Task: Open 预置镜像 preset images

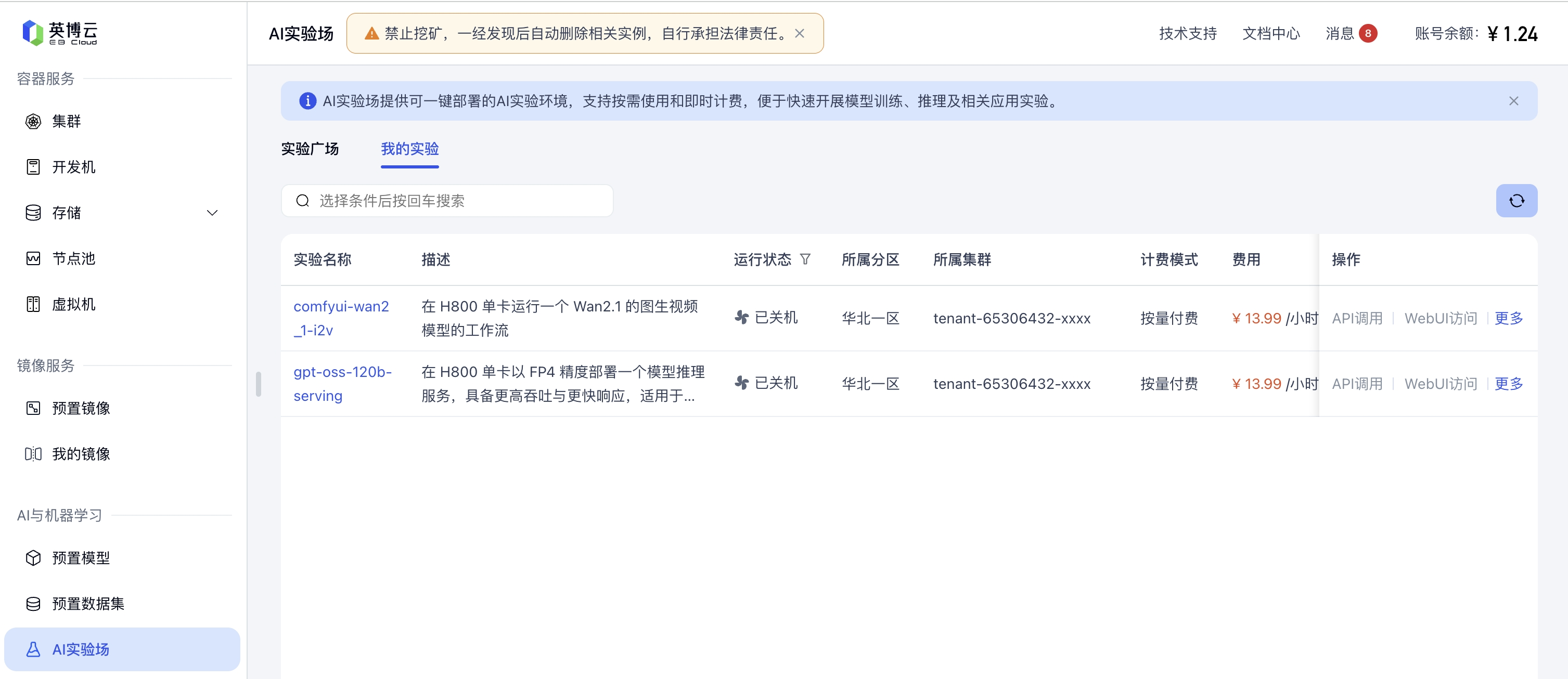Action: coord(80,408)
